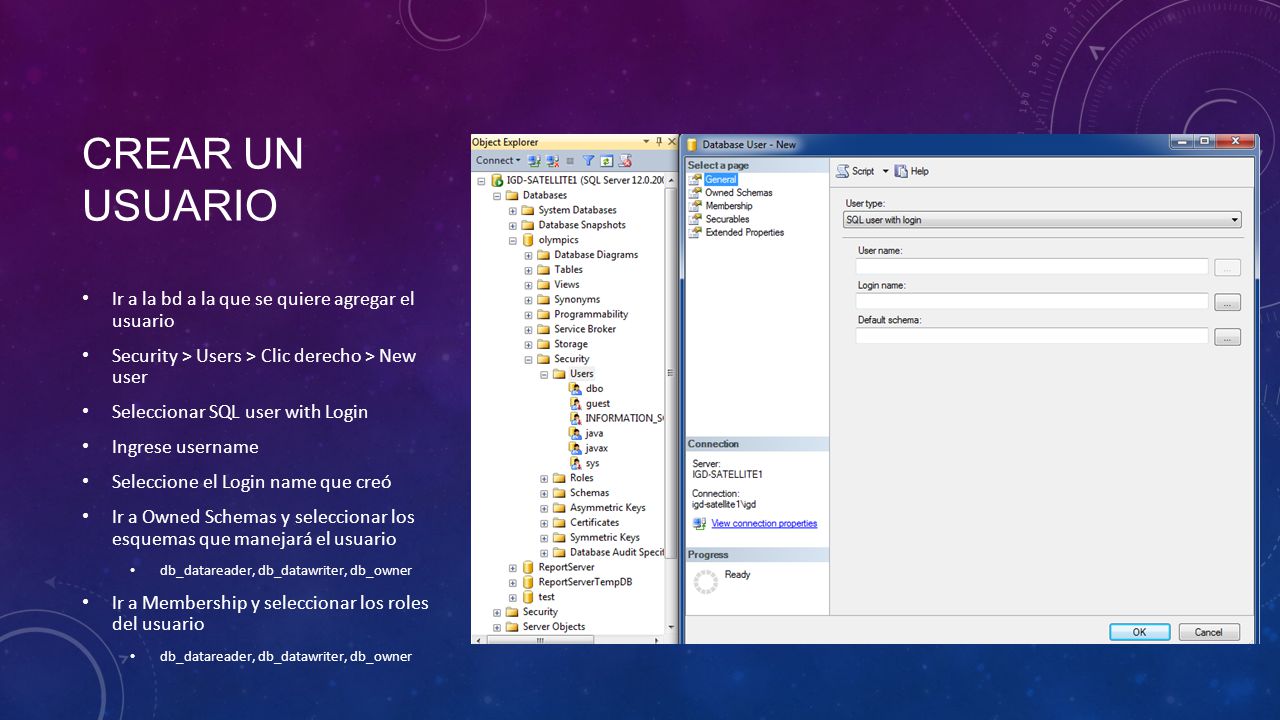Open the Connect dropdown in Object Explorer
This screenshot has width=1280, height=720.
[x=498, y=160]
